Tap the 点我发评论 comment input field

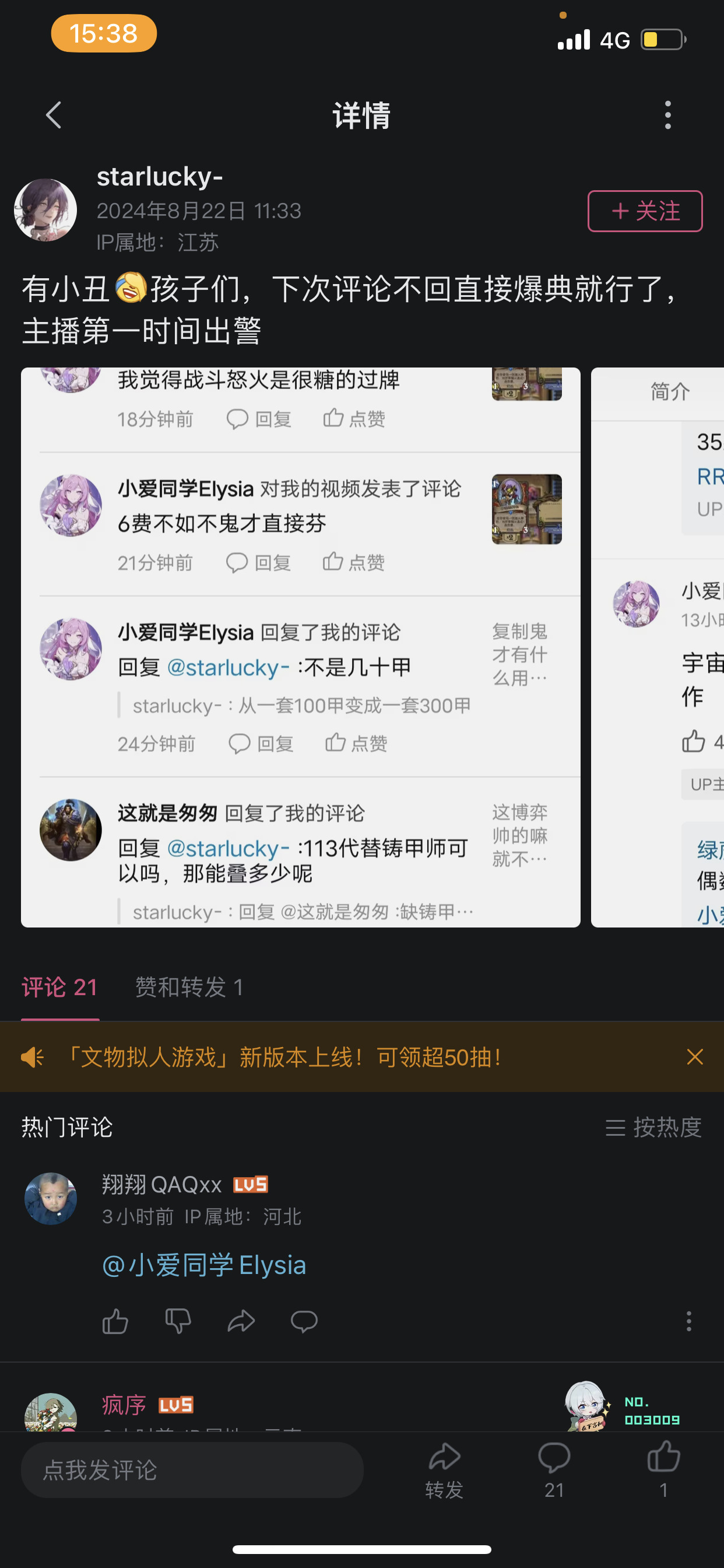(192, 1470)
